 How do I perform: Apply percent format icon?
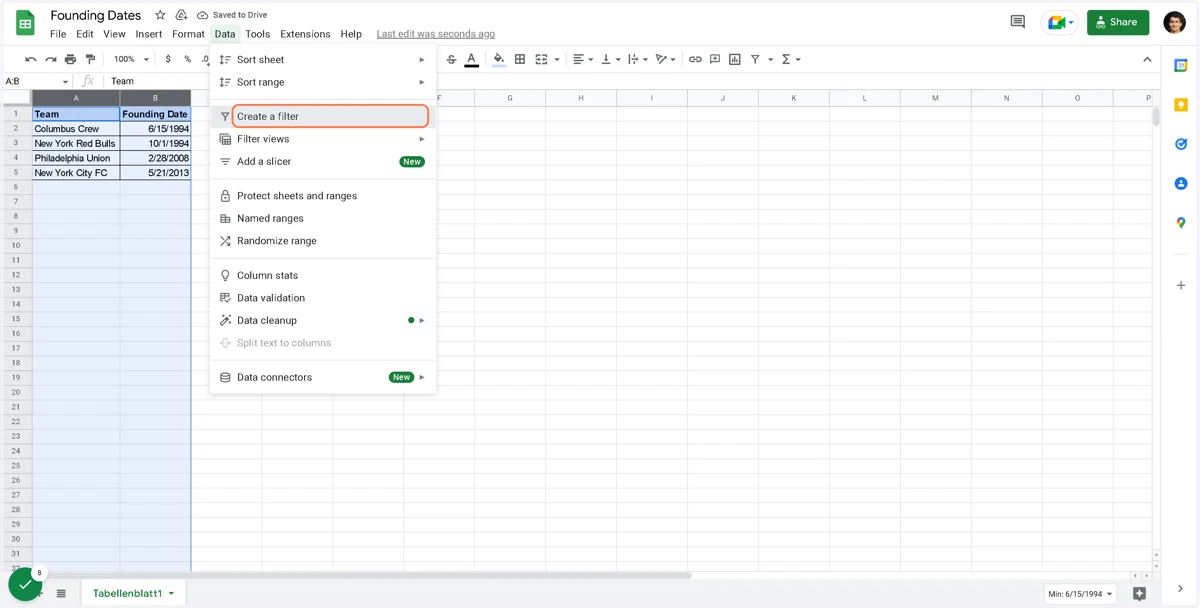[187, 60]
